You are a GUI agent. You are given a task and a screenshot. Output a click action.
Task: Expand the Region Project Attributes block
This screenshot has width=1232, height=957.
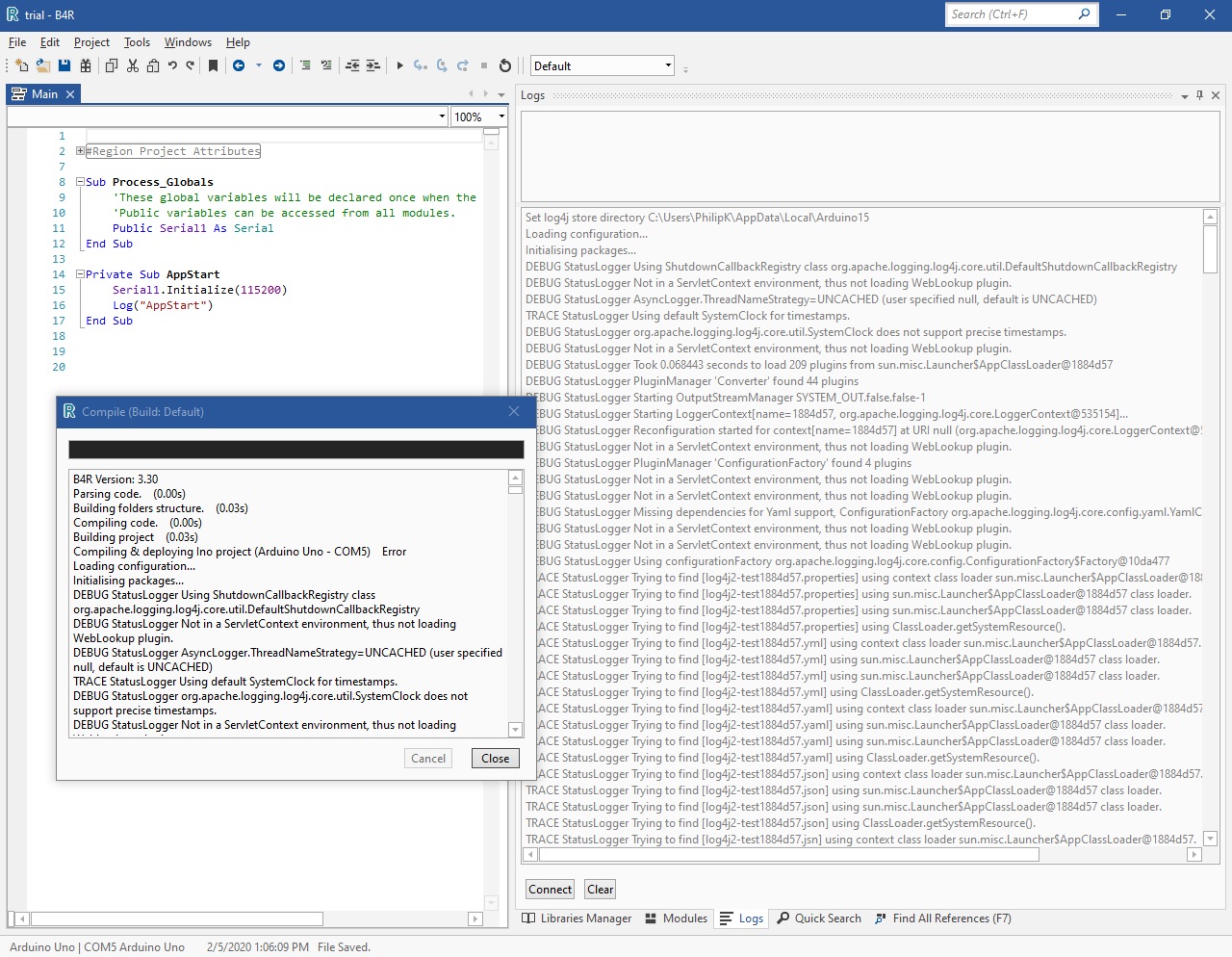(81, 151)
